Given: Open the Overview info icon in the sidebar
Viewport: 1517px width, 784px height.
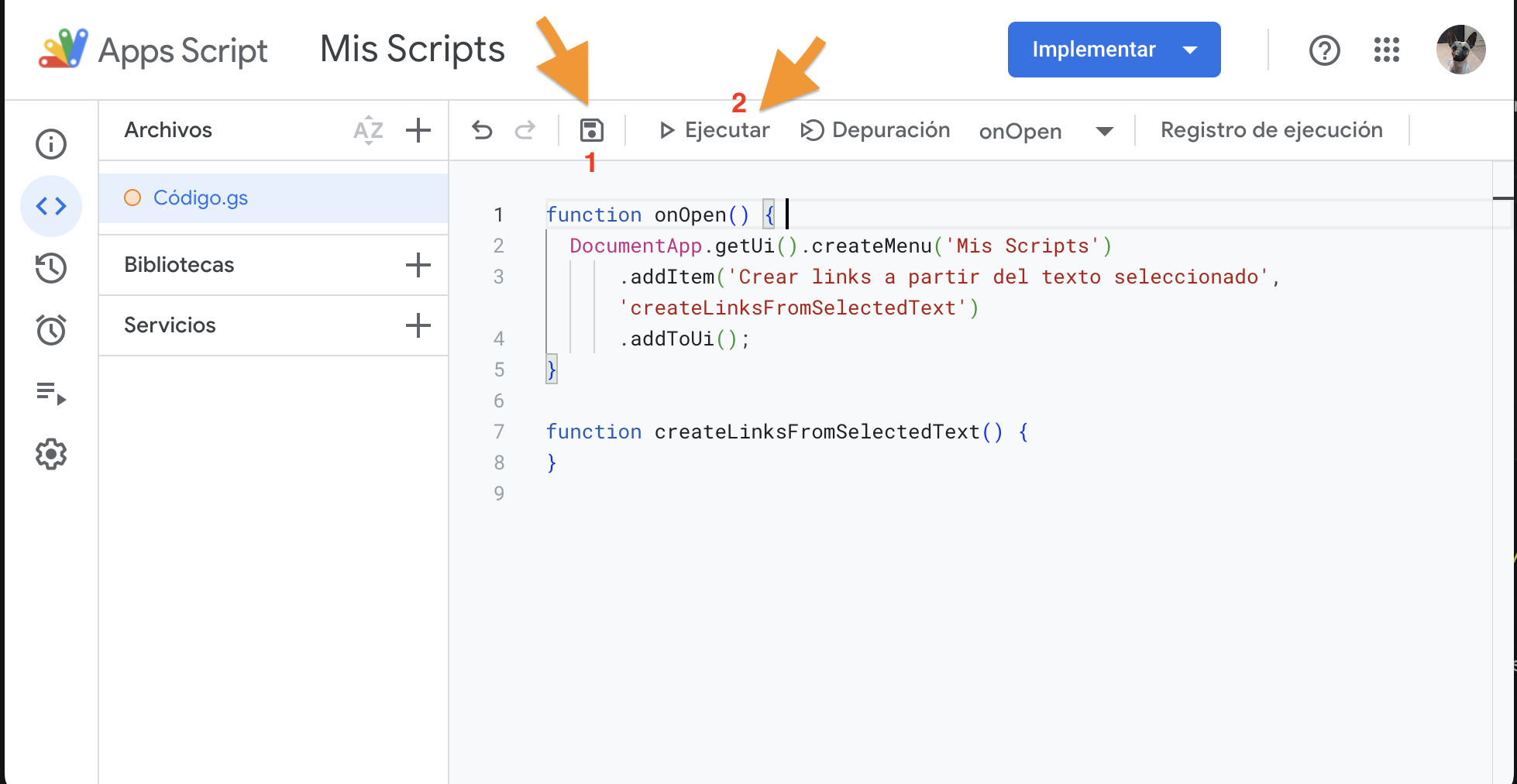Looking at the screenshot, I should [51, 144].
